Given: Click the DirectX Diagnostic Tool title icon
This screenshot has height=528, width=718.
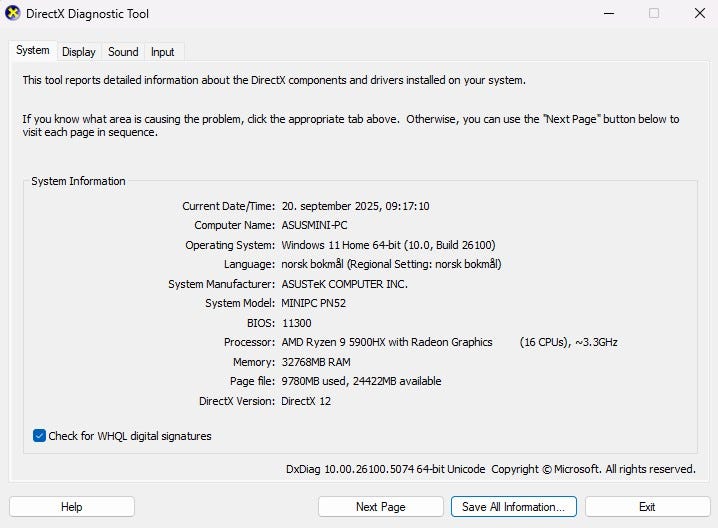Looking at the screenshot, I should point(13,13).
